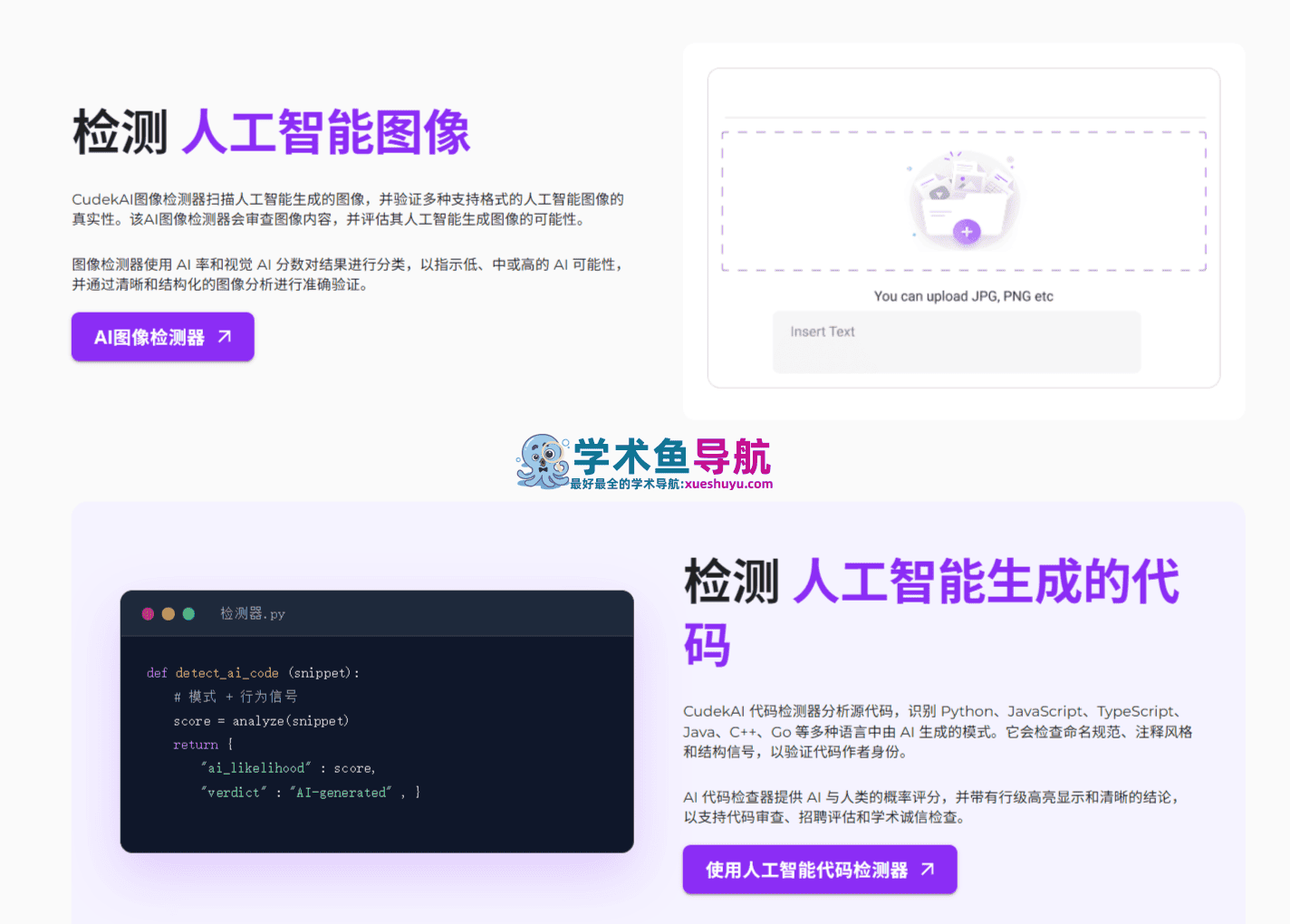The width and height of the screenshot is (1290, 924).
Task: Click the paragraph starting 'CudekAI图像检测器扫描'
Action: click(348, 209)
